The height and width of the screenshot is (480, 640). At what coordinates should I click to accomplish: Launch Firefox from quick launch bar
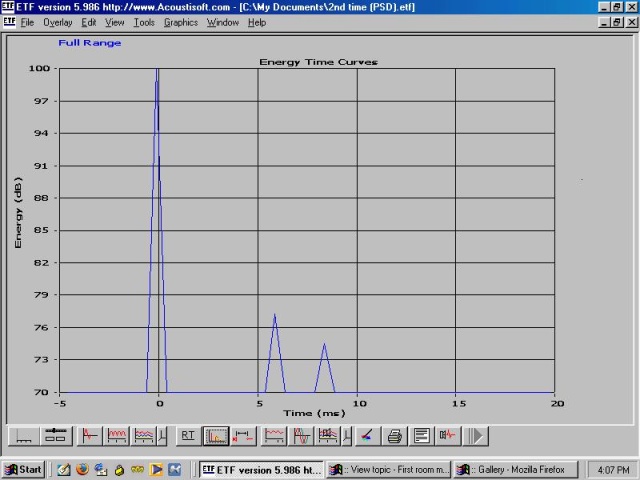82,470
